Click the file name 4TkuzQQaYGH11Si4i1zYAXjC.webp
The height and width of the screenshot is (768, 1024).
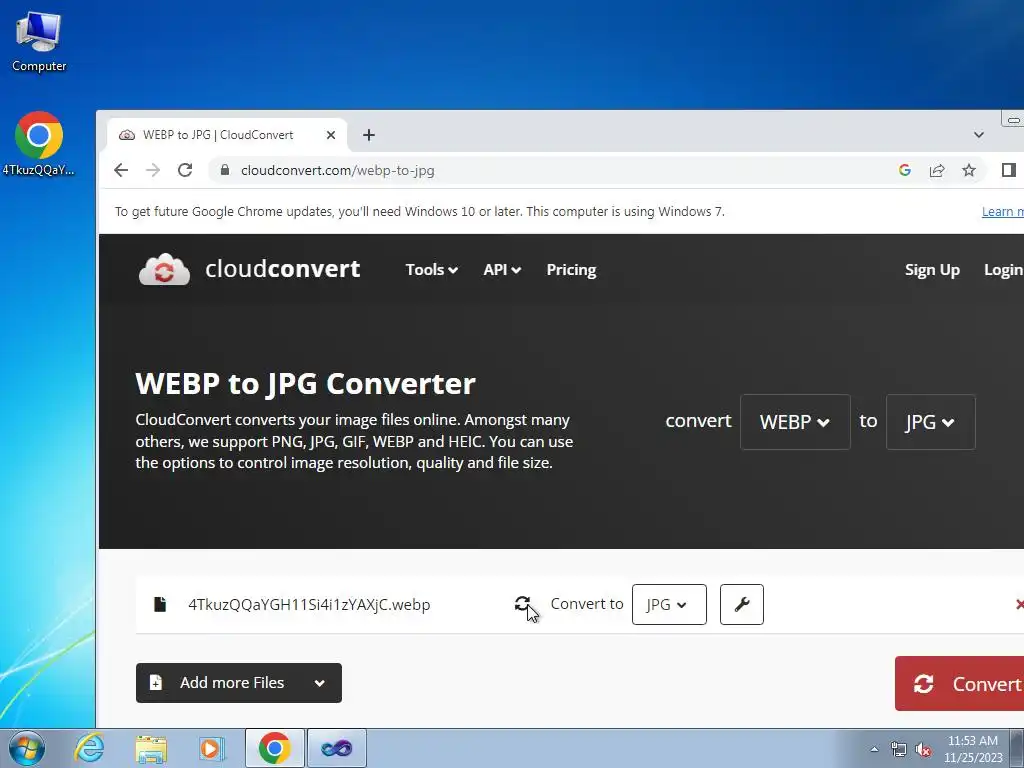click(x=309, y=605)
